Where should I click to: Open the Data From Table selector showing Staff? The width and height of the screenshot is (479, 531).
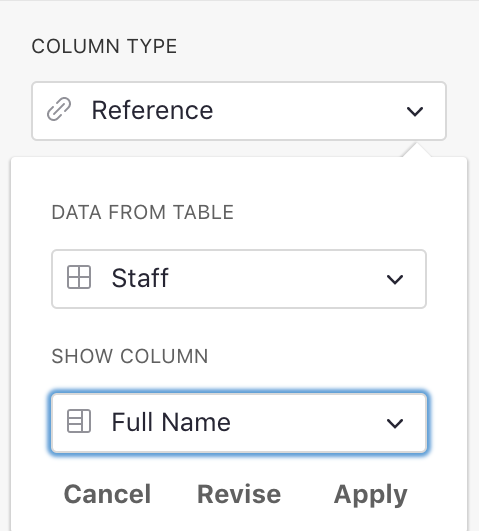[x=239, y=279]
